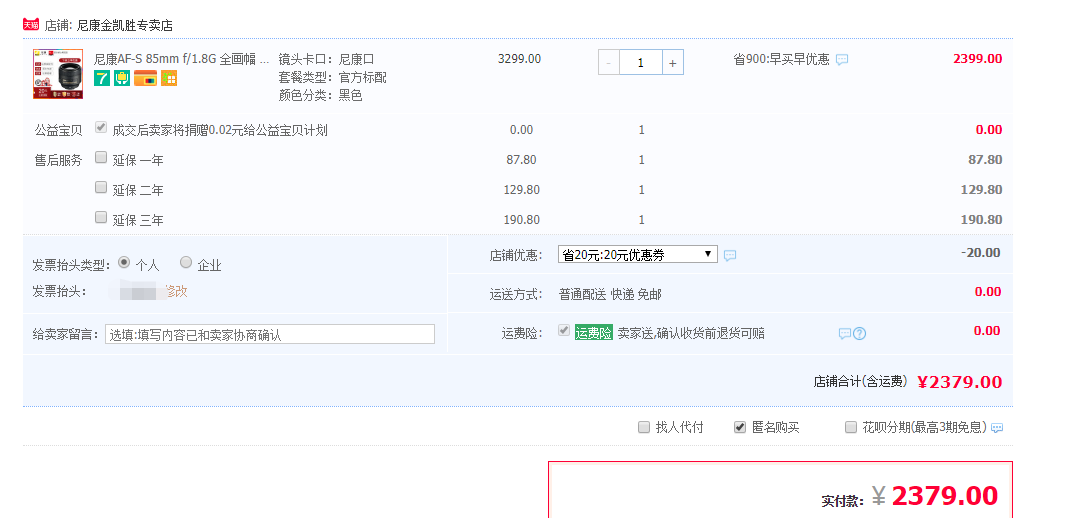Open the 尼康AF-S 85mm f/1.8G product title
The width and height of the screenshot is (1073, 518).
(x=181, y=60)
